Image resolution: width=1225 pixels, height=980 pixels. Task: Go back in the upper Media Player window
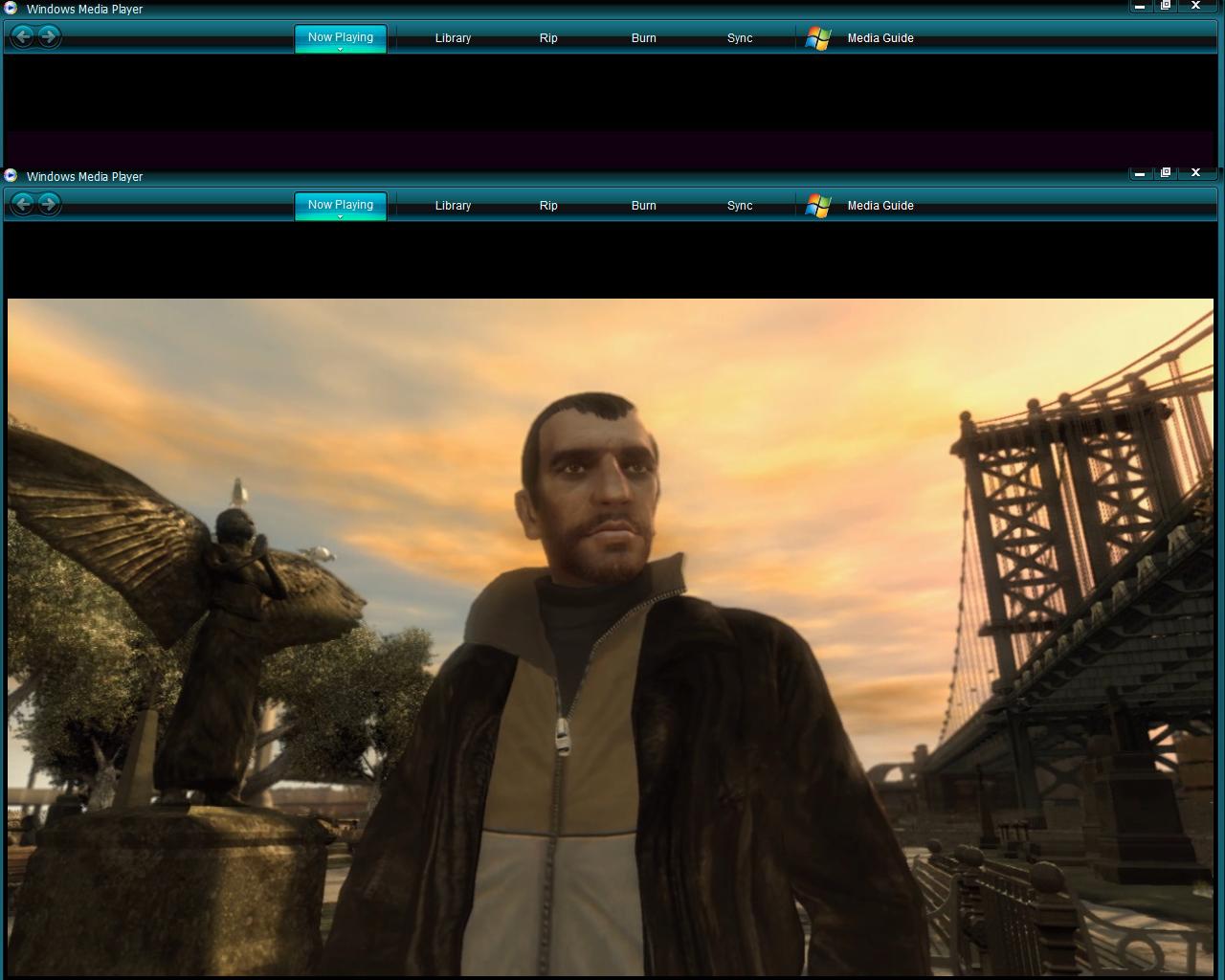[23, 36]
